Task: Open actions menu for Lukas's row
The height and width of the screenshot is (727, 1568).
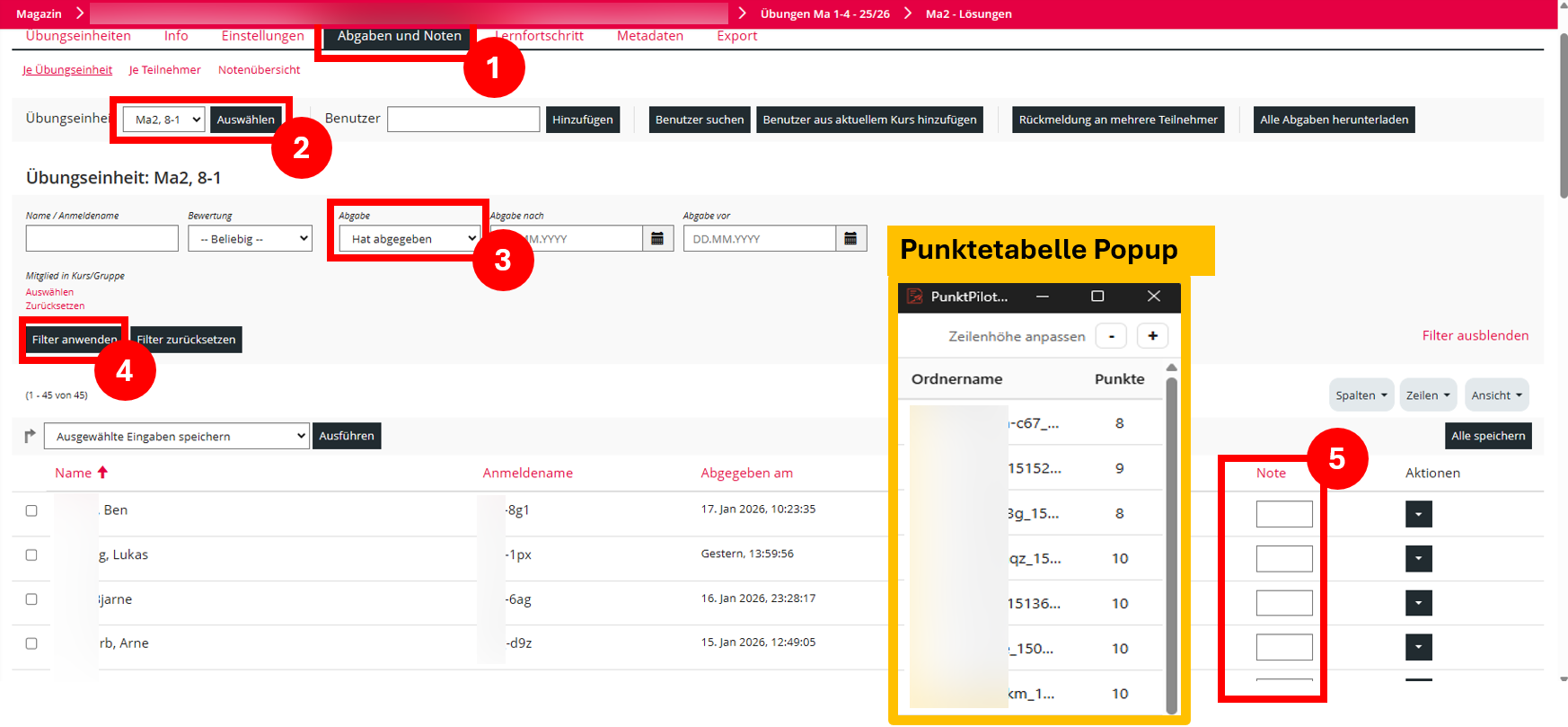Action: point(1418,559)
